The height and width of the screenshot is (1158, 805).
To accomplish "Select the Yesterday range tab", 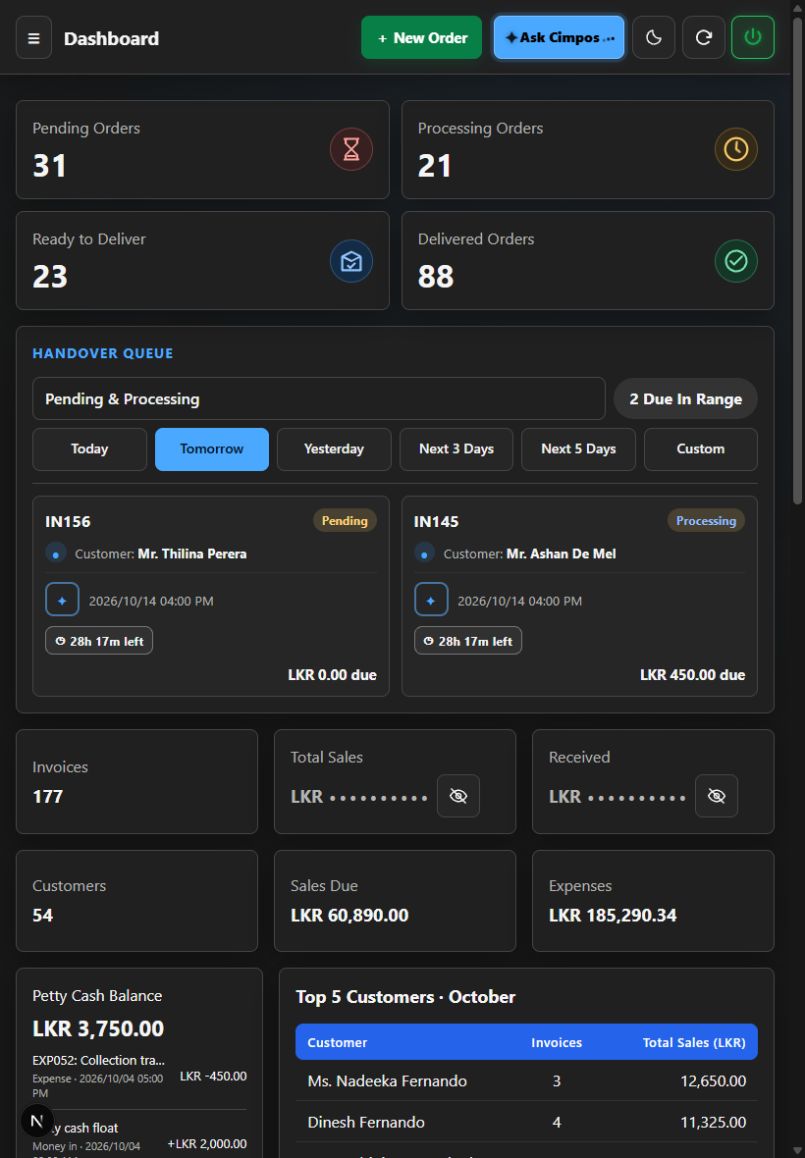I will pyautogui.click(x=334, y=449).
